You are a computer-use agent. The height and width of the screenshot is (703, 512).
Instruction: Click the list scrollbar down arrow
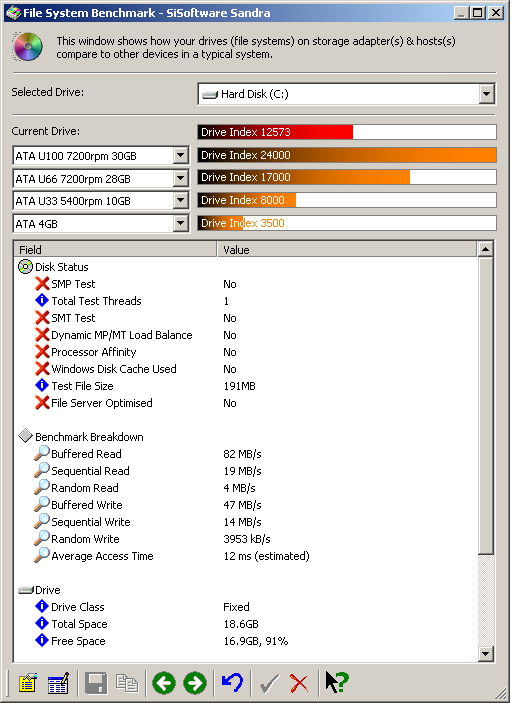[486, 653]
